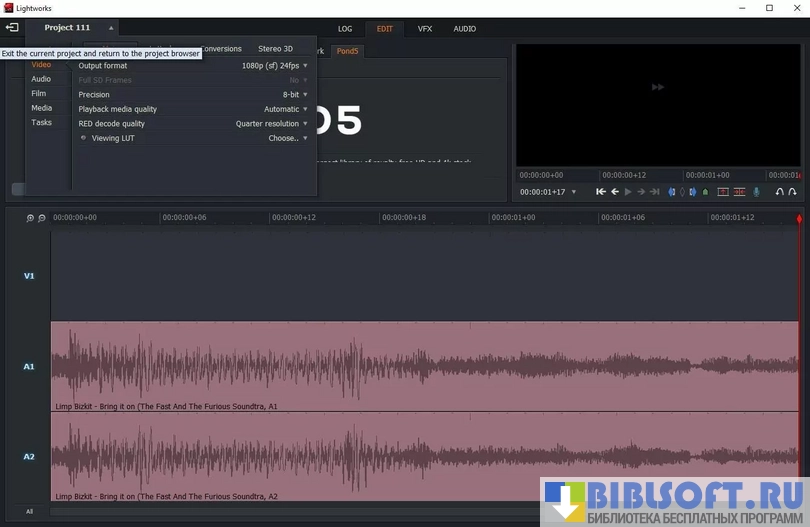The height and width of the screenshot is (527, 810).
Task: Click the undo arrow icon
Action: pyautogui.click(x=780, y=192)
